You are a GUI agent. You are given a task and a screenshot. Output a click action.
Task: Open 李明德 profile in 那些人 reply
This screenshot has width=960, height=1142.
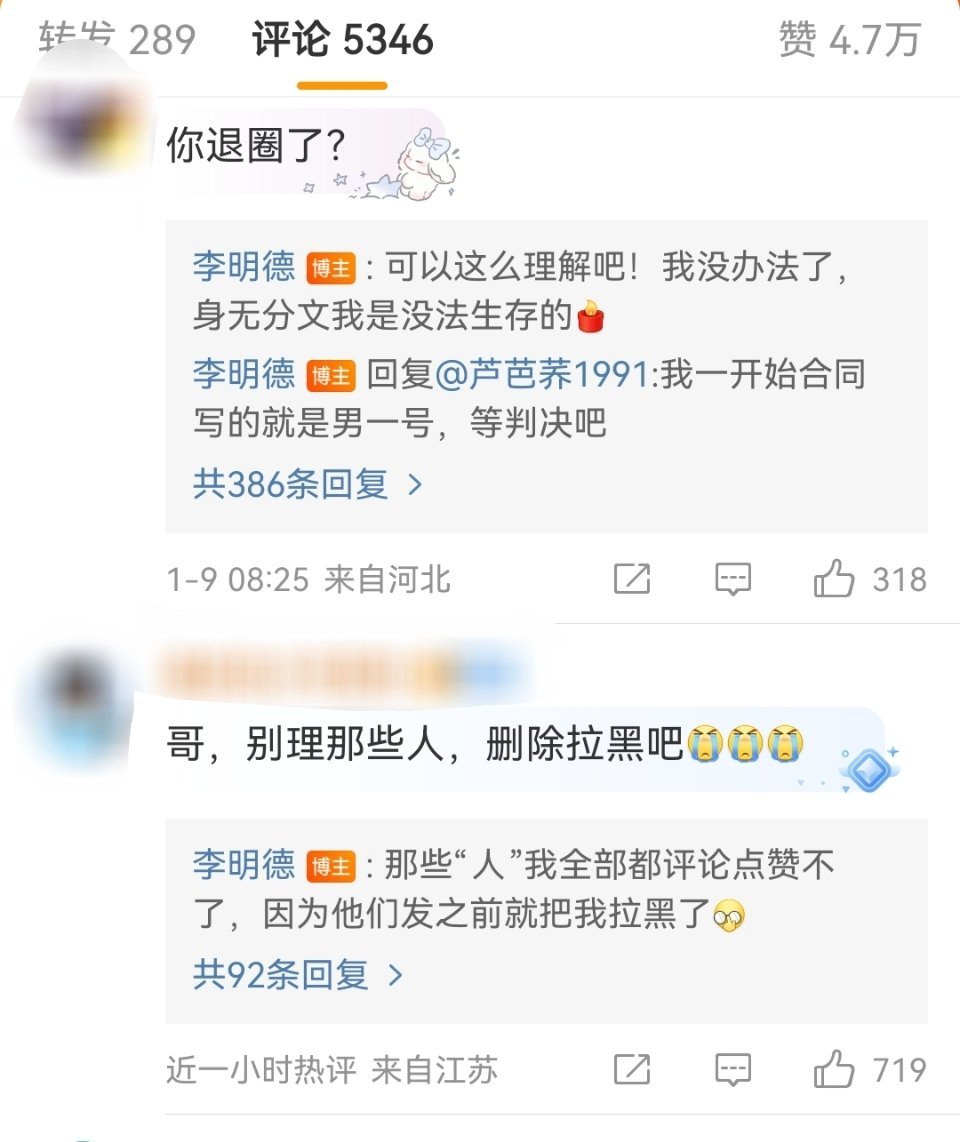point(243,865)
